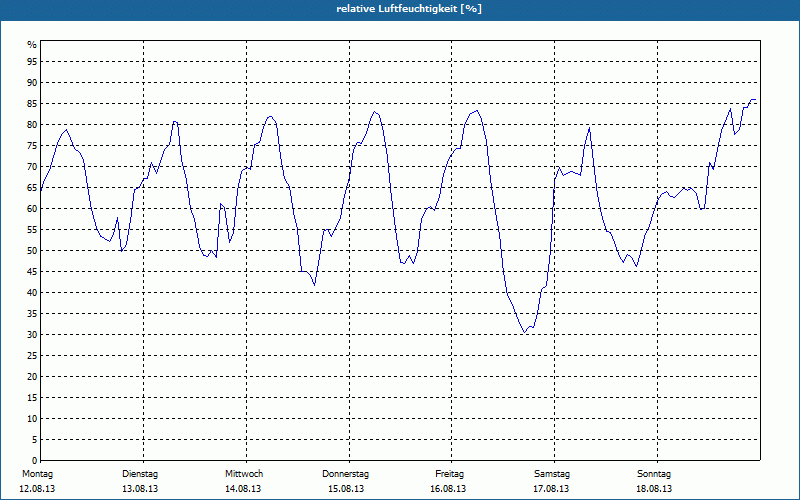Click the date '17.08.13'
800x500 pixels.
[x=551, y=489]
